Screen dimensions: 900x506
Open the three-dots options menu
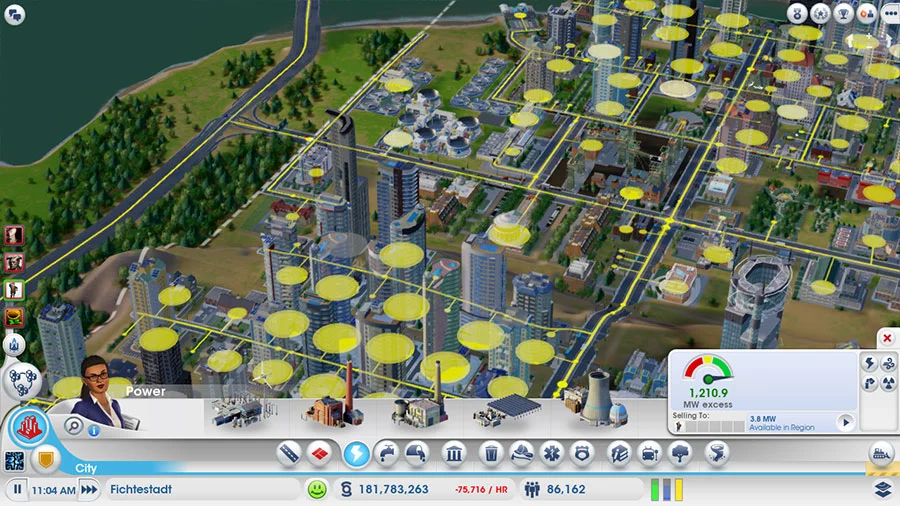point(890,13)
